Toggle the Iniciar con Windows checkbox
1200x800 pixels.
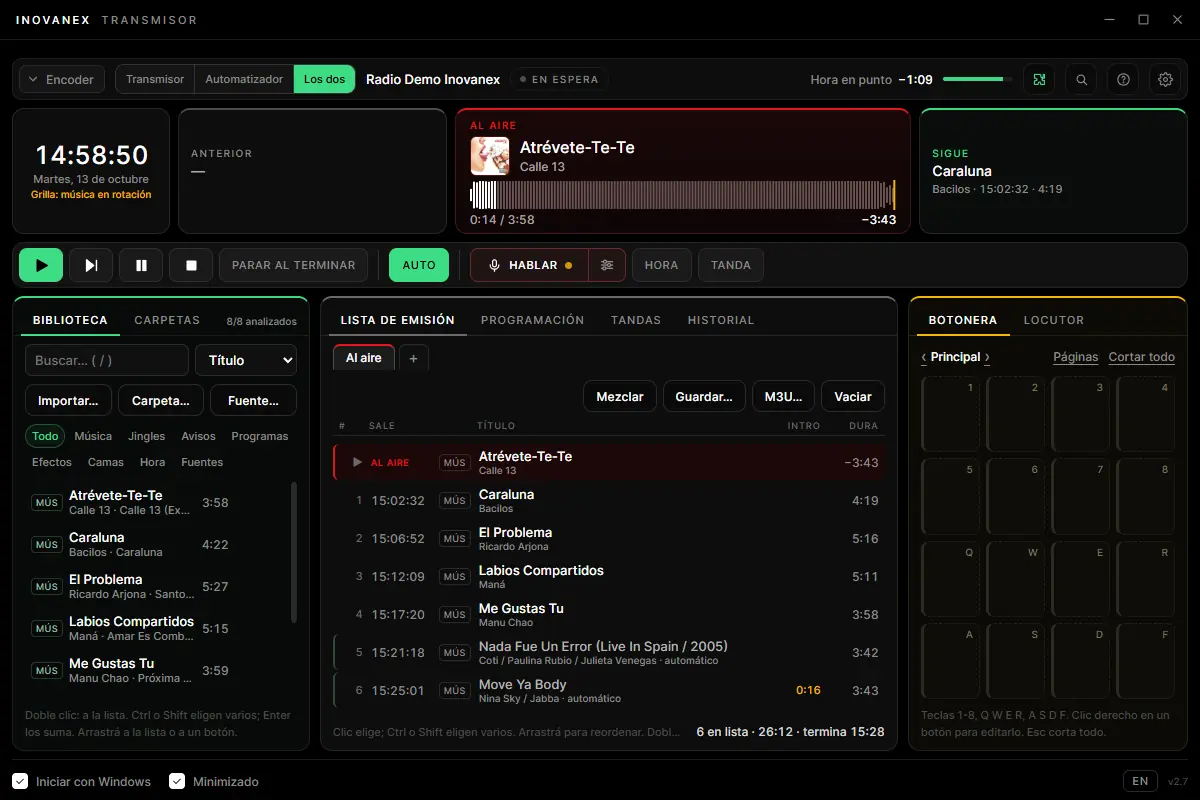(20, 781)
